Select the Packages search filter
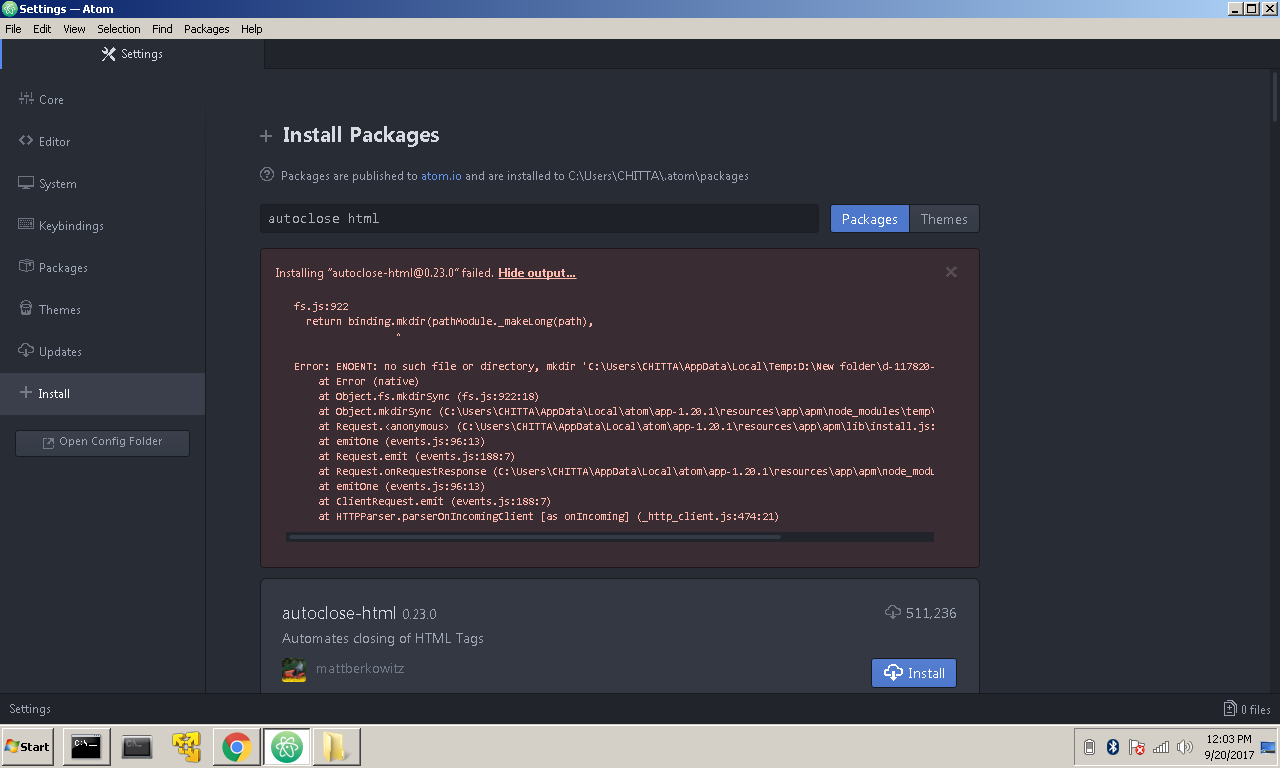Screen dimensions: 1280x768 [x=869, y=218]
